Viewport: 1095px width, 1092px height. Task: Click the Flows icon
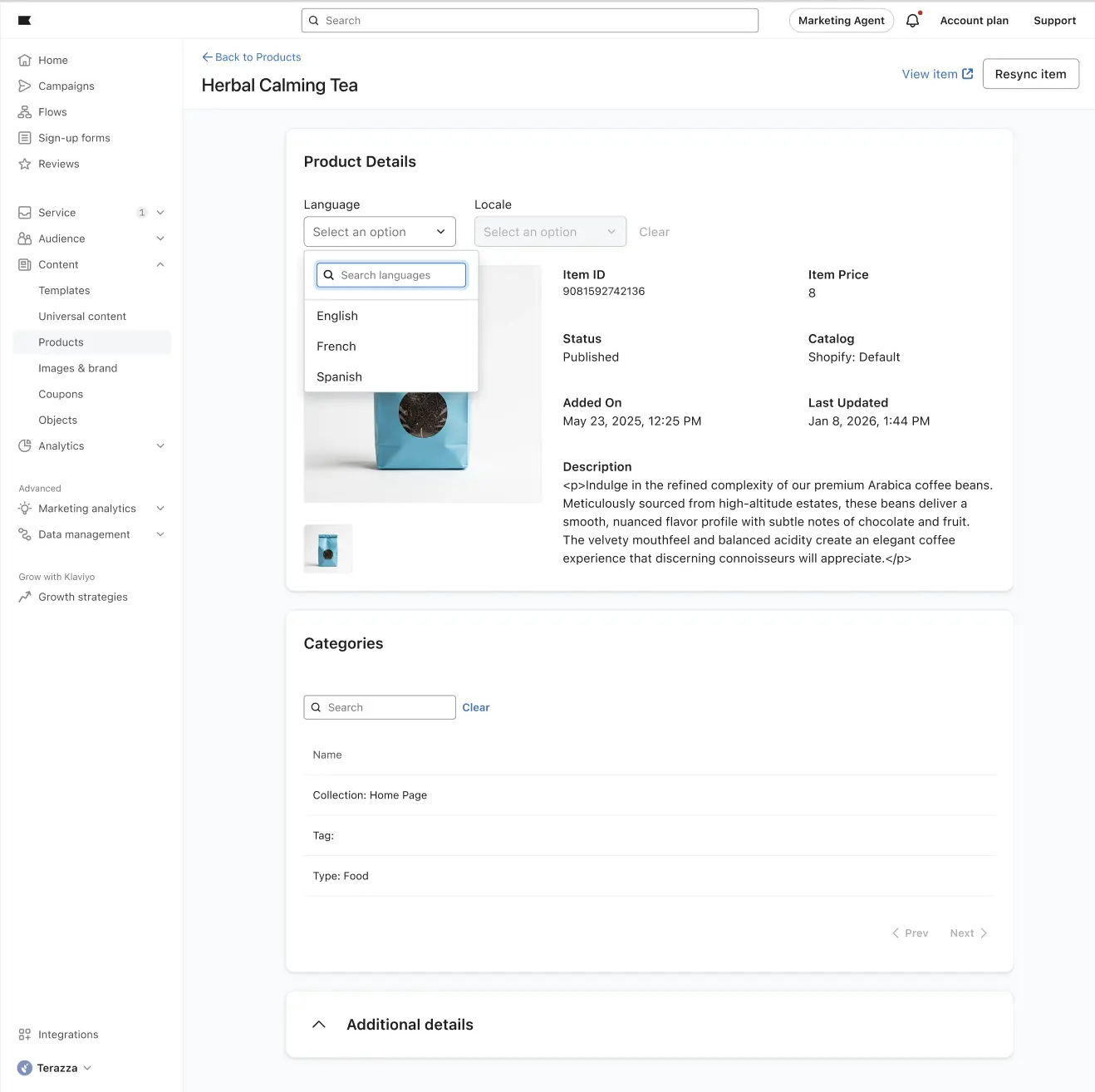click(25, 111)
